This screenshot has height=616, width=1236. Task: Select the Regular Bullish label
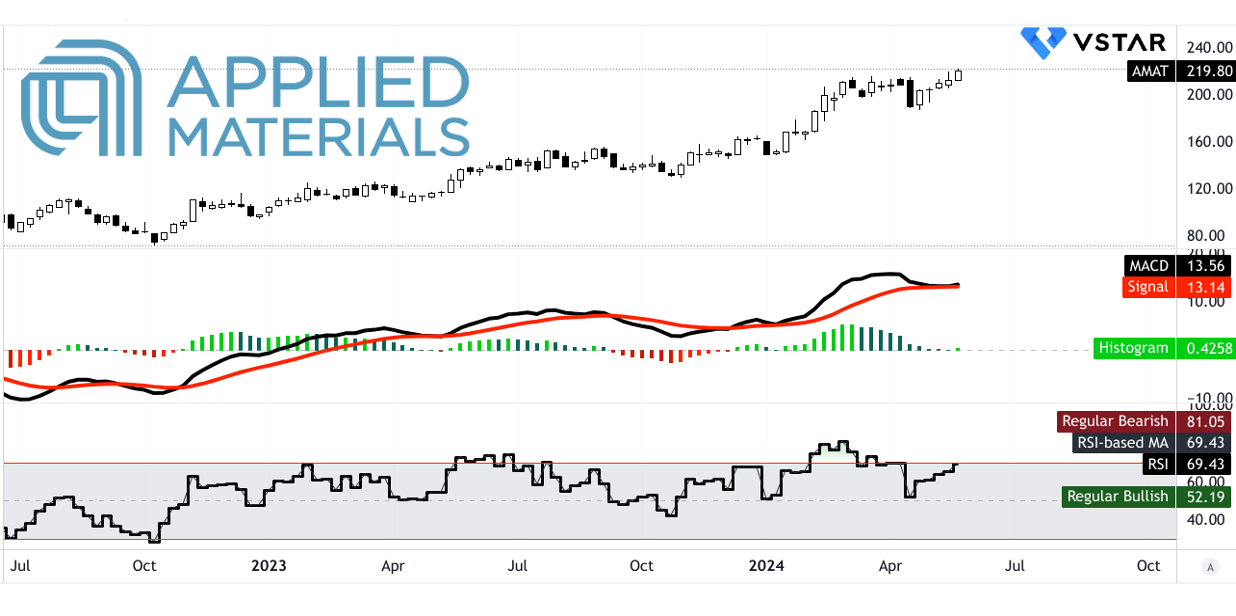(1117, 496)
